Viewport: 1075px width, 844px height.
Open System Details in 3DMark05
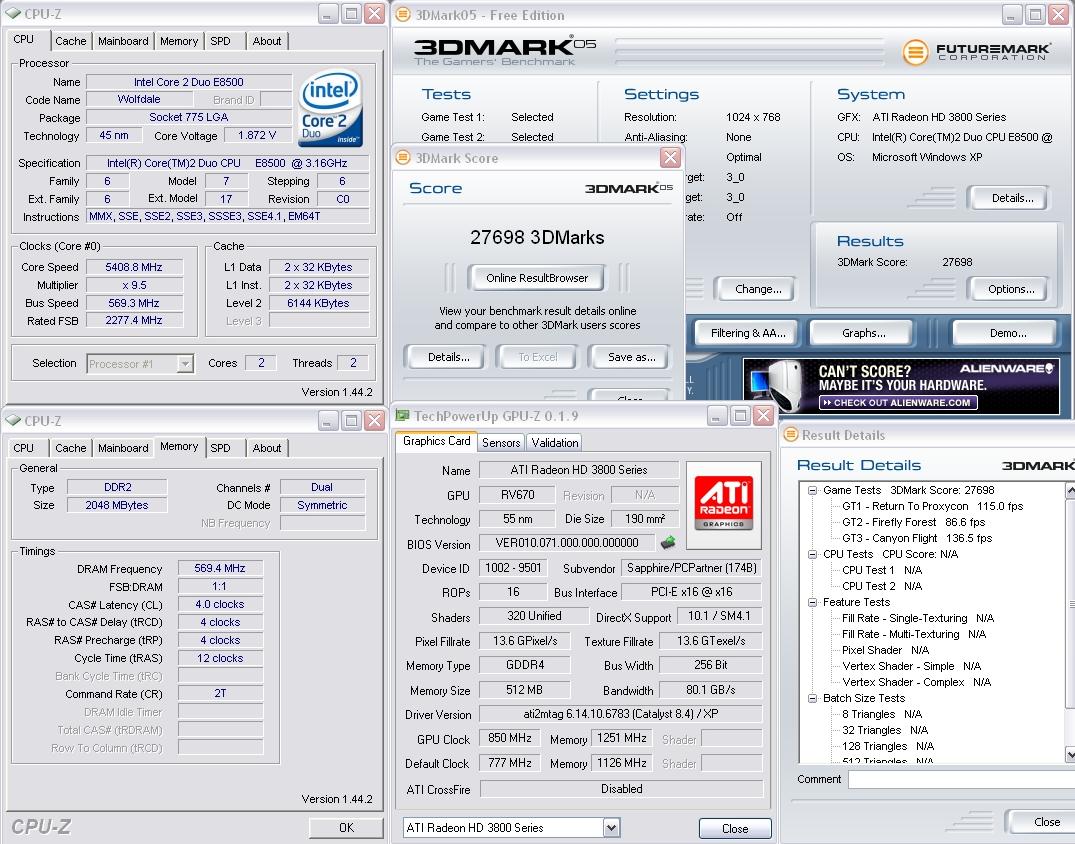click(1012, 198)
